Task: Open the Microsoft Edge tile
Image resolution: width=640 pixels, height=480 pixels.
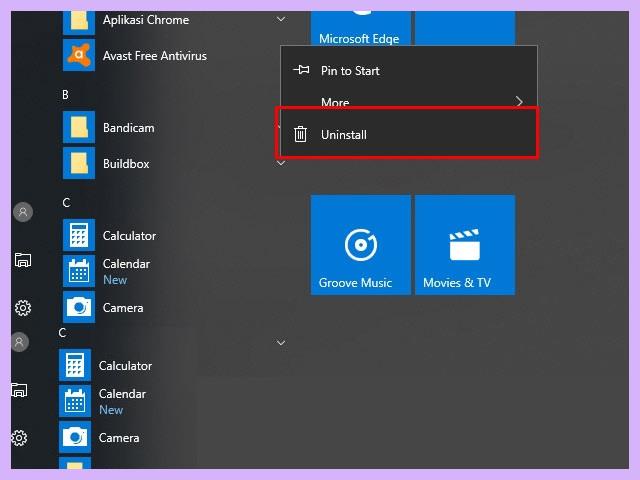Action: [361, 28]
